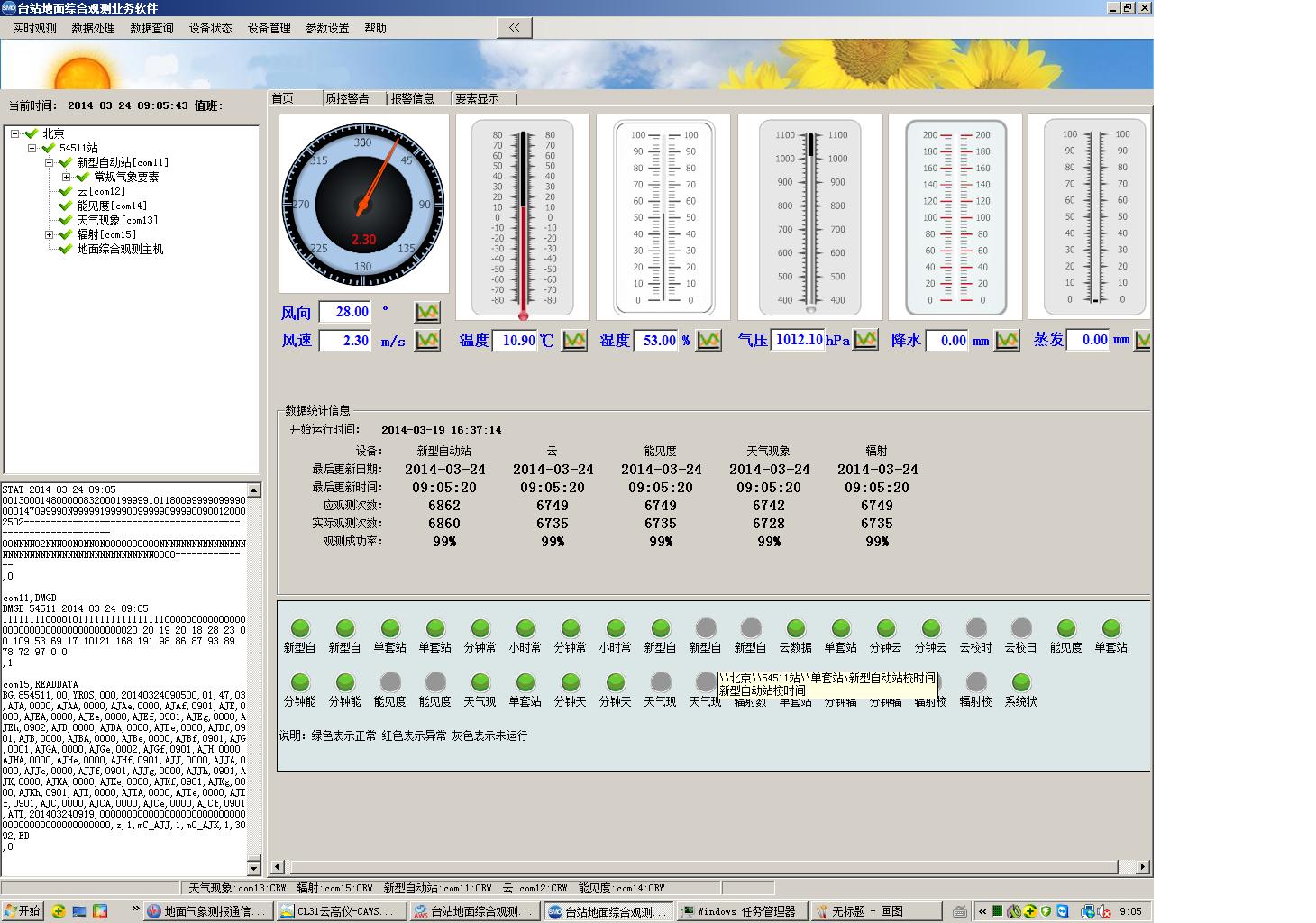Viewport: 1316px width, 923px height.
Task: Click the green 系统状 status light
Action: pos(1021,682)
